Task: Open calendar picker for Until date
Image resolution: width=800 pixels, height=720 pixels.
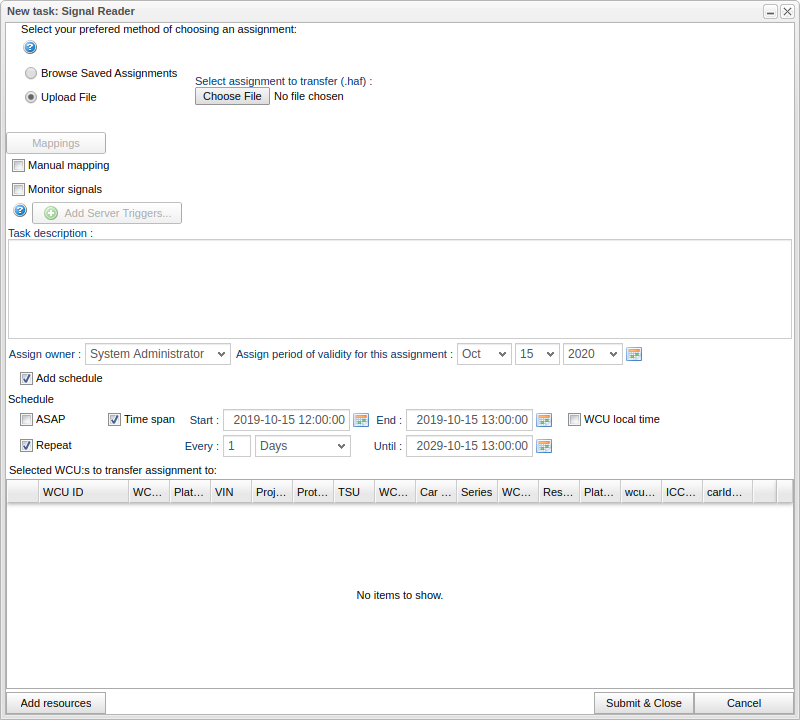Action: pos(544,446)
